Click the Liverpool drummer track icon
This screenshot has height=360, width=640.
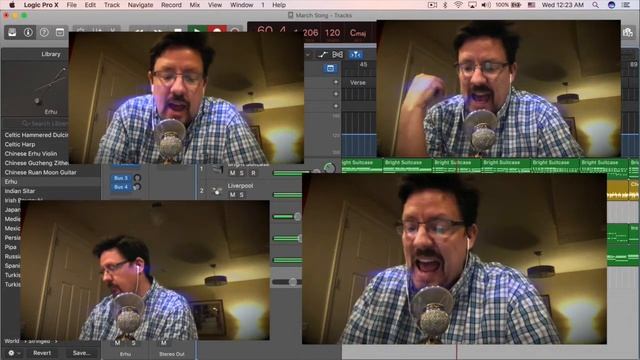217,190
